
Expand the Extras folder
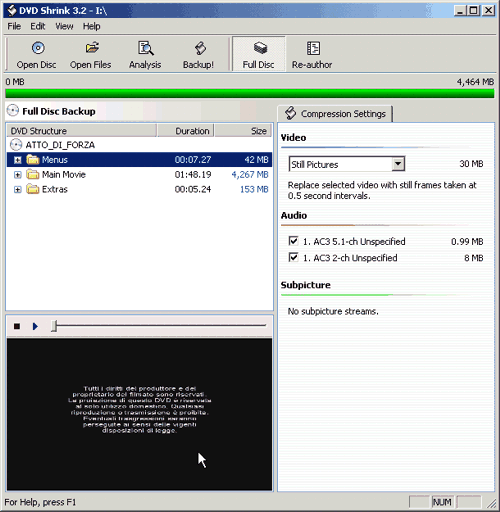(x=18, y=189)
